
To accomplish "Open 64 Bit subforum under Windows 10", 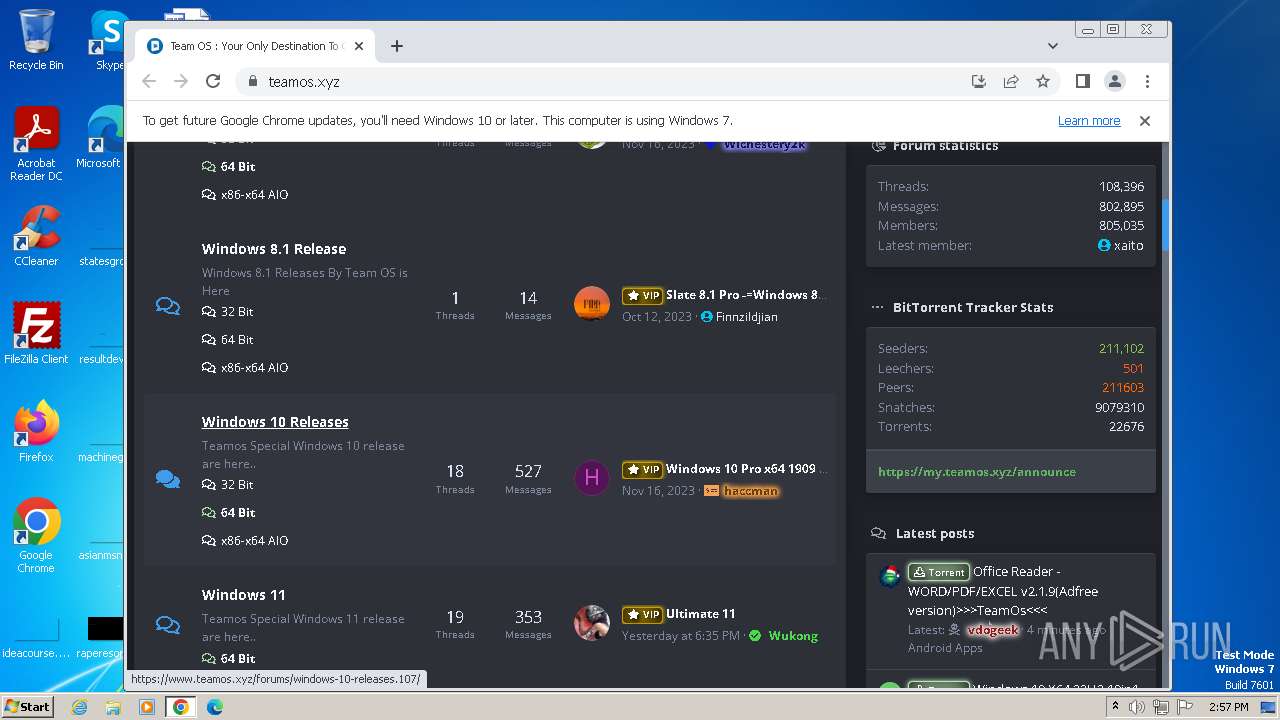I will [x=228, y=513].
